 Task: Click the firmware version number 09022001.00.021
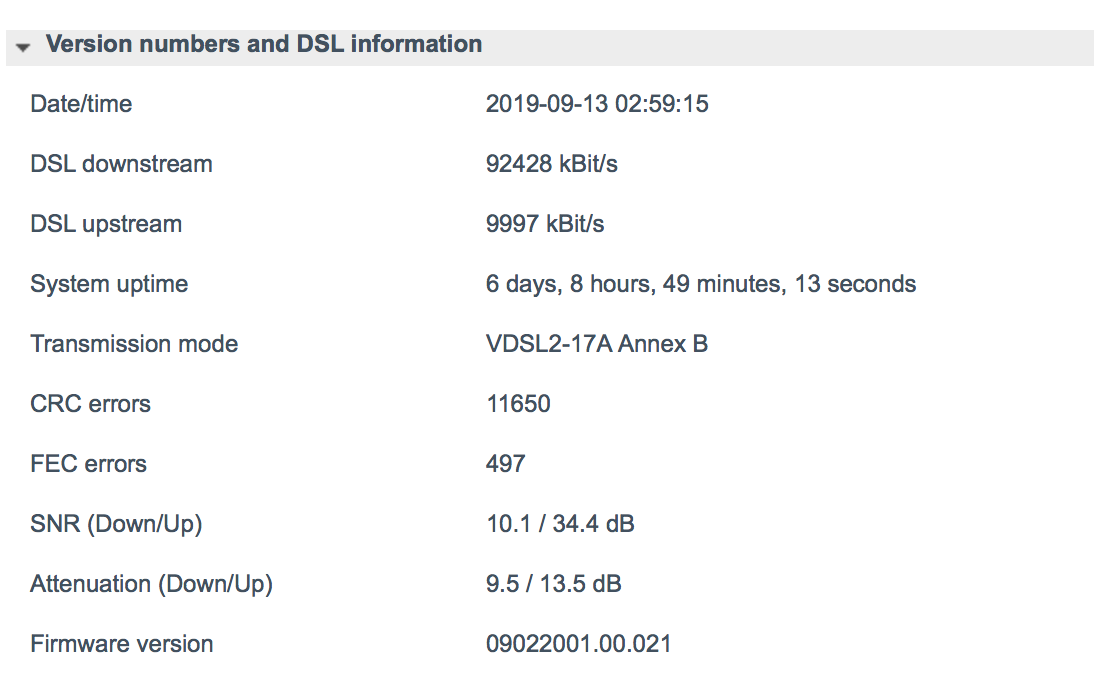pyautogui.click(x=578, y=644)
